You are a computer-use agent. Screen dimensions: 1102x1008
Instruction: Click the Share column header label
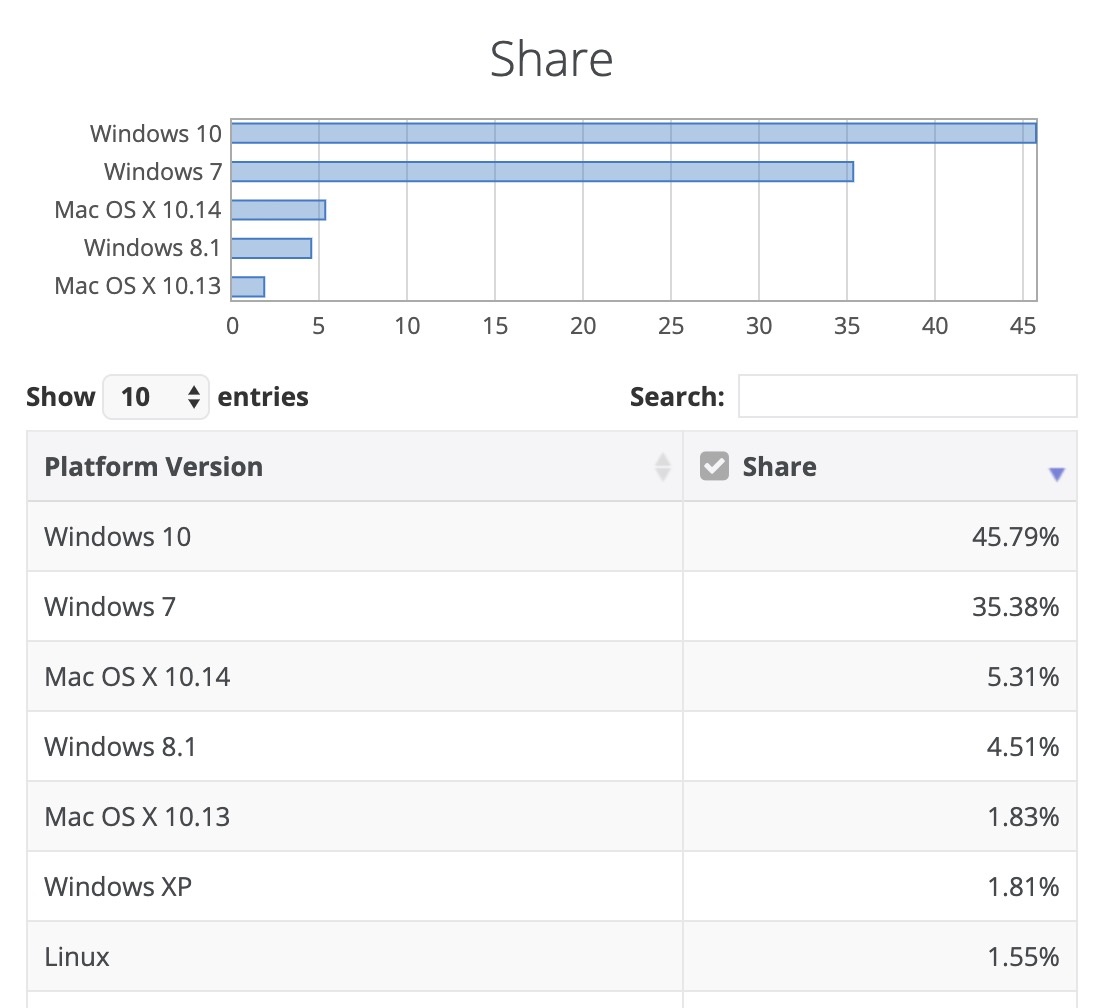(779, 467)
